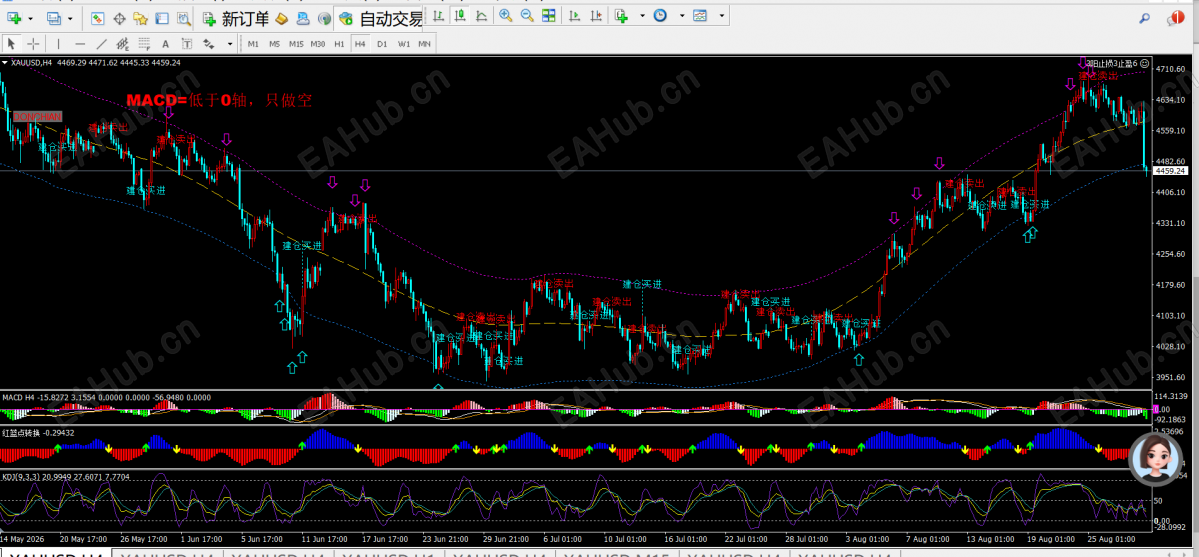Select the DONCHIAN label on chart
1199x557 pixels.
[x=37, y=116]
